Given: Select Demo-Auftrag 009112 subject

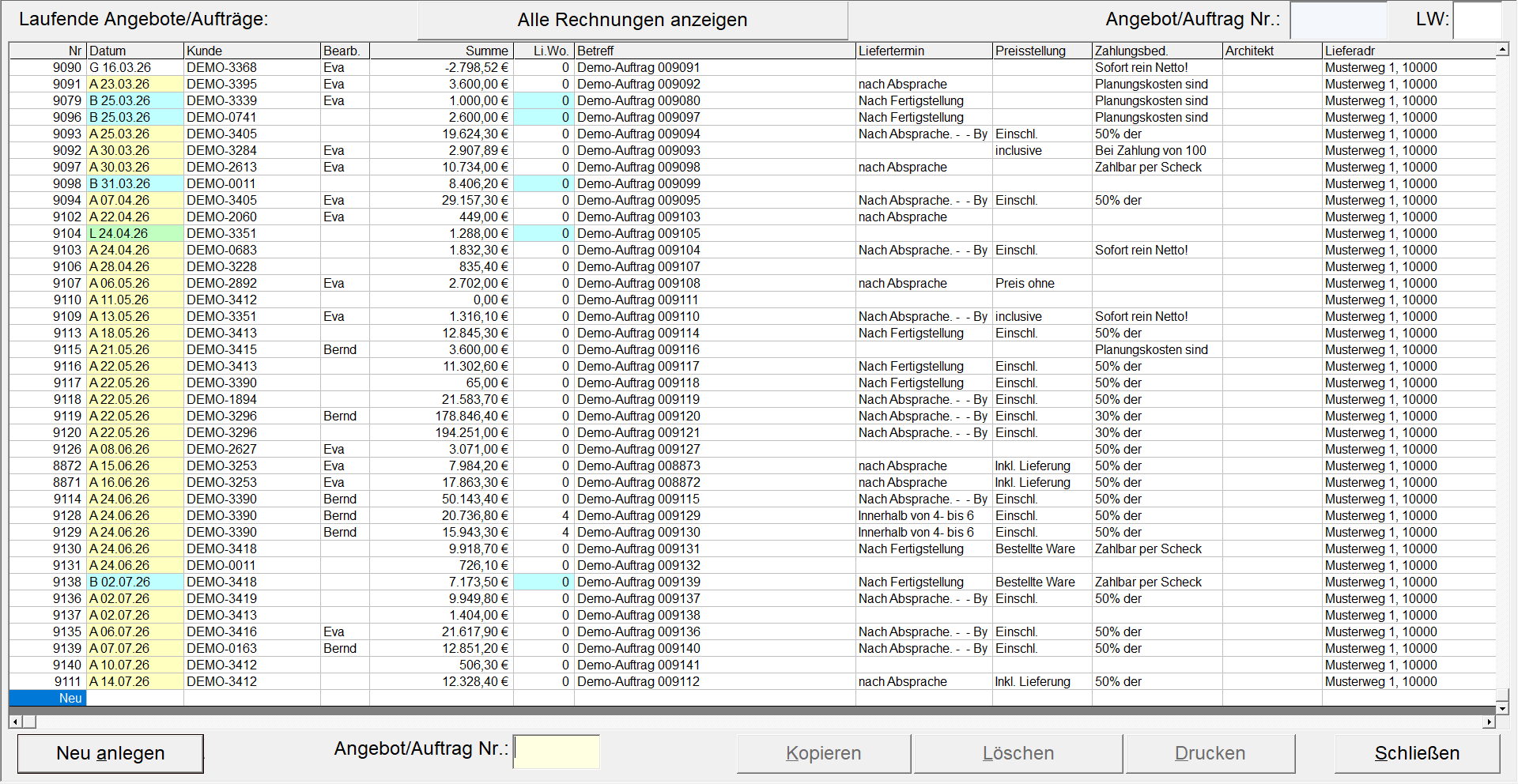Looking at the screenshot, I should (715, 682).
